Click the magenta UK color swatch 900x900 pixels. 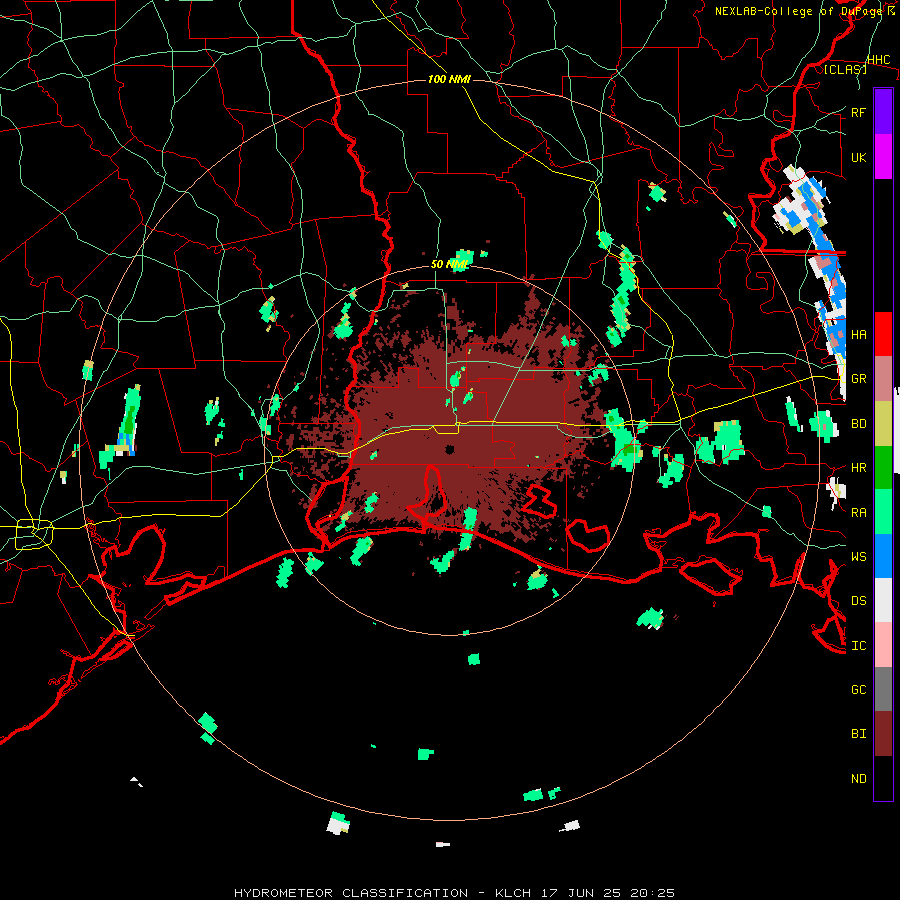(x=883, y=157)
